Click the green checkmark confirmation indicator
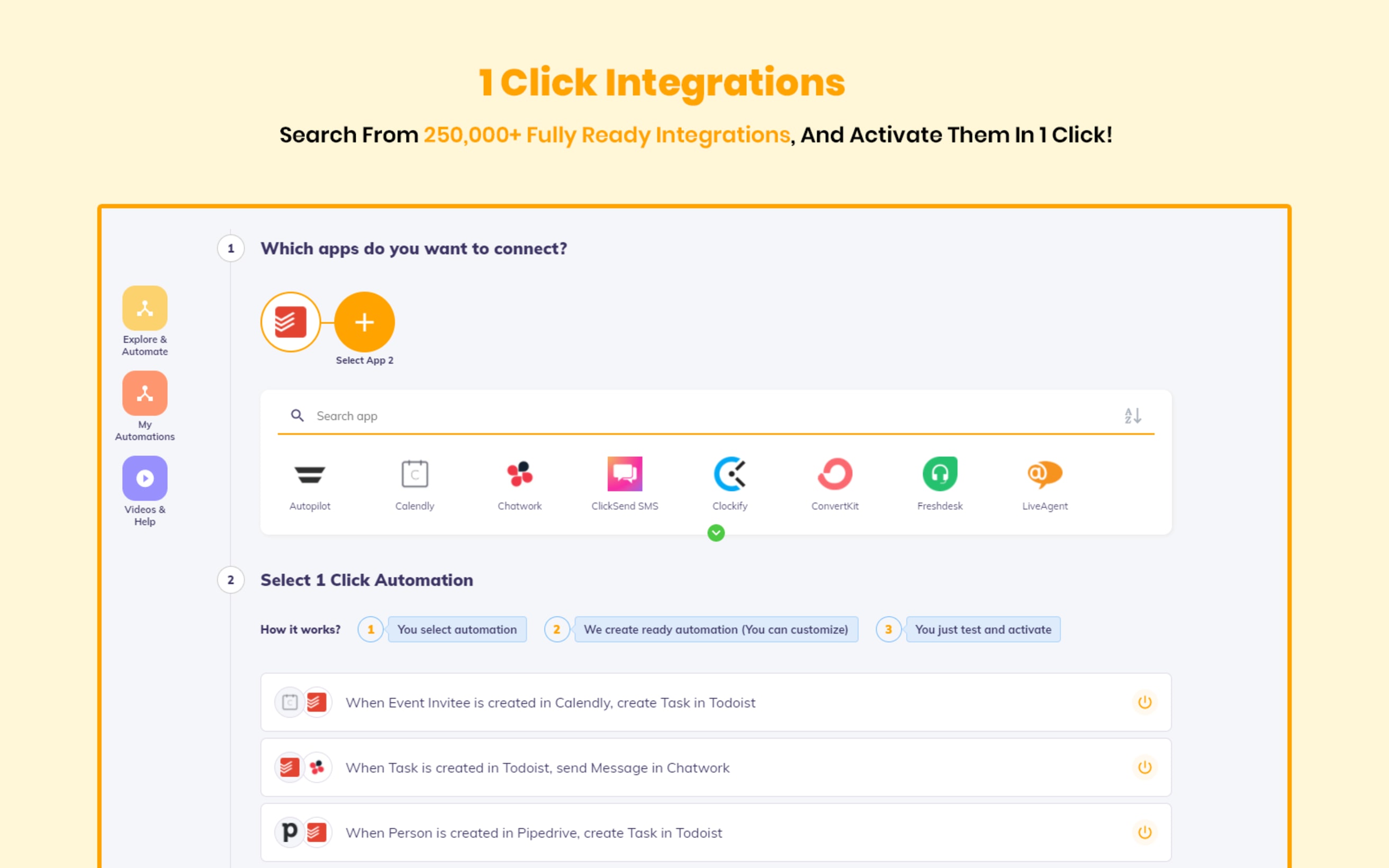The image size is (1389, 868). coord(715,533)
